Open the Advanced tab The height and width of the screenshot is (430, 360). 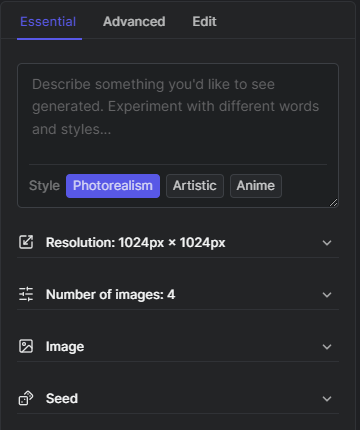point(134,22)
